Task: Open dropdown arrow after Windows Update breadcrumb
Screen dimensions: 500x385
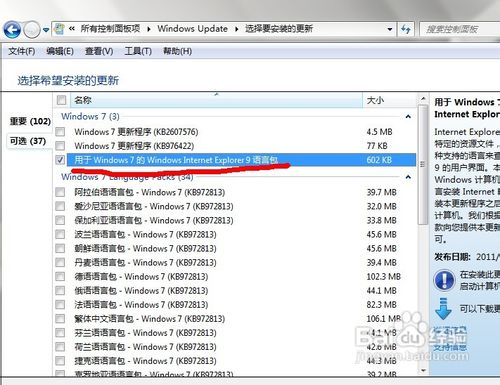Action: [x=236, y=29]
